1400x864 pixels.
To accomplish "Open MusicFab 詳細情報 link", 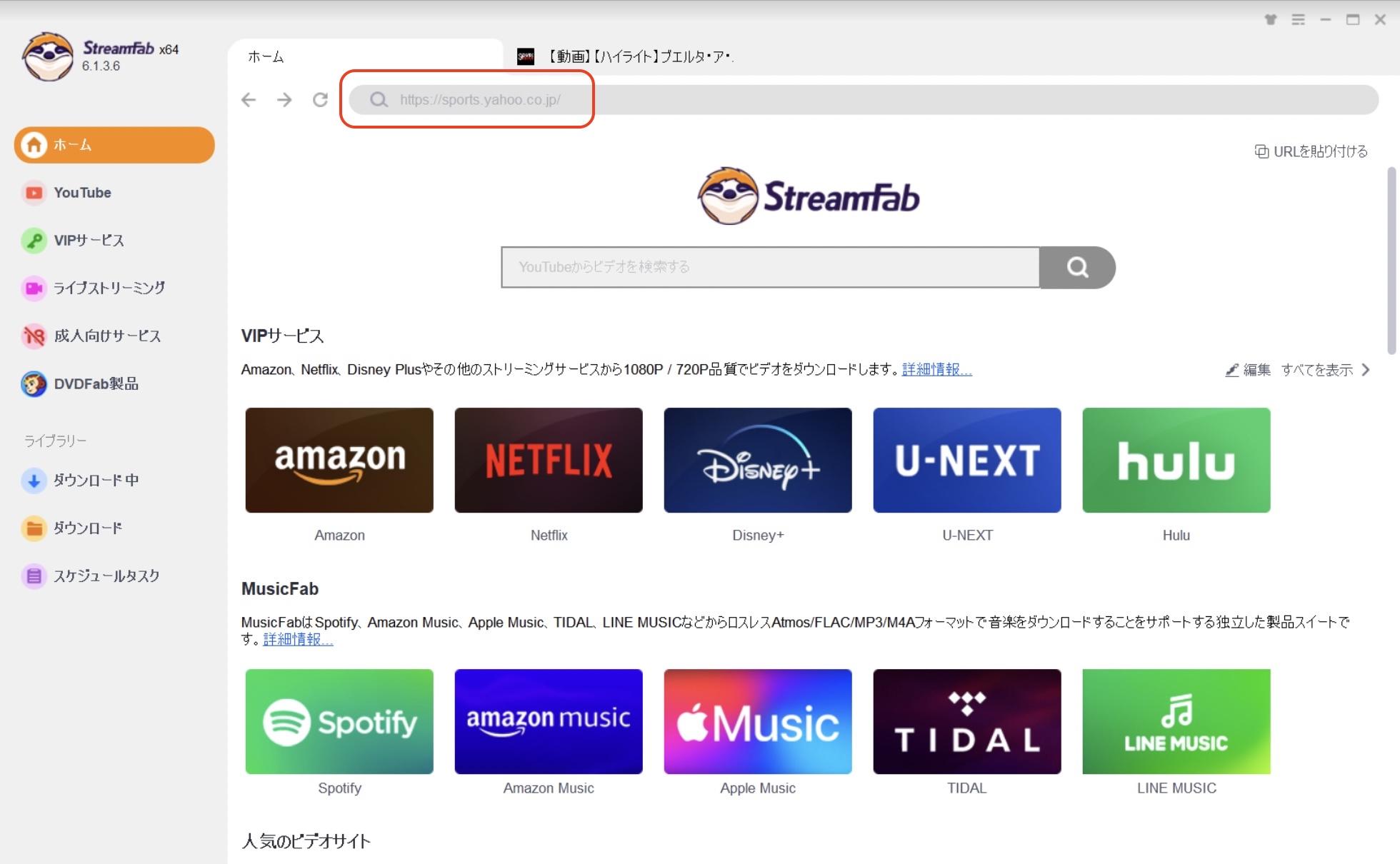I will (x=298, y=640).
